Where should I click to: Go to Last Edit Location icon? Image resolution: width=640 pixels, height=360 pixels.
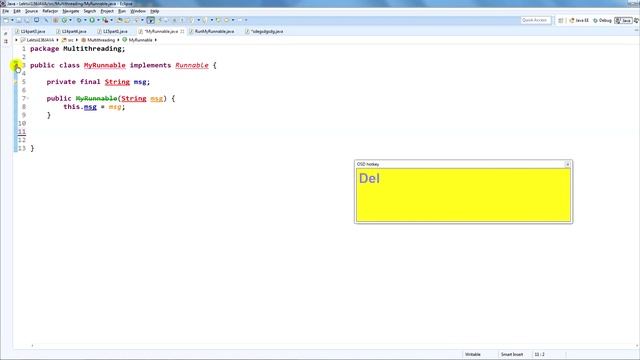218,20
